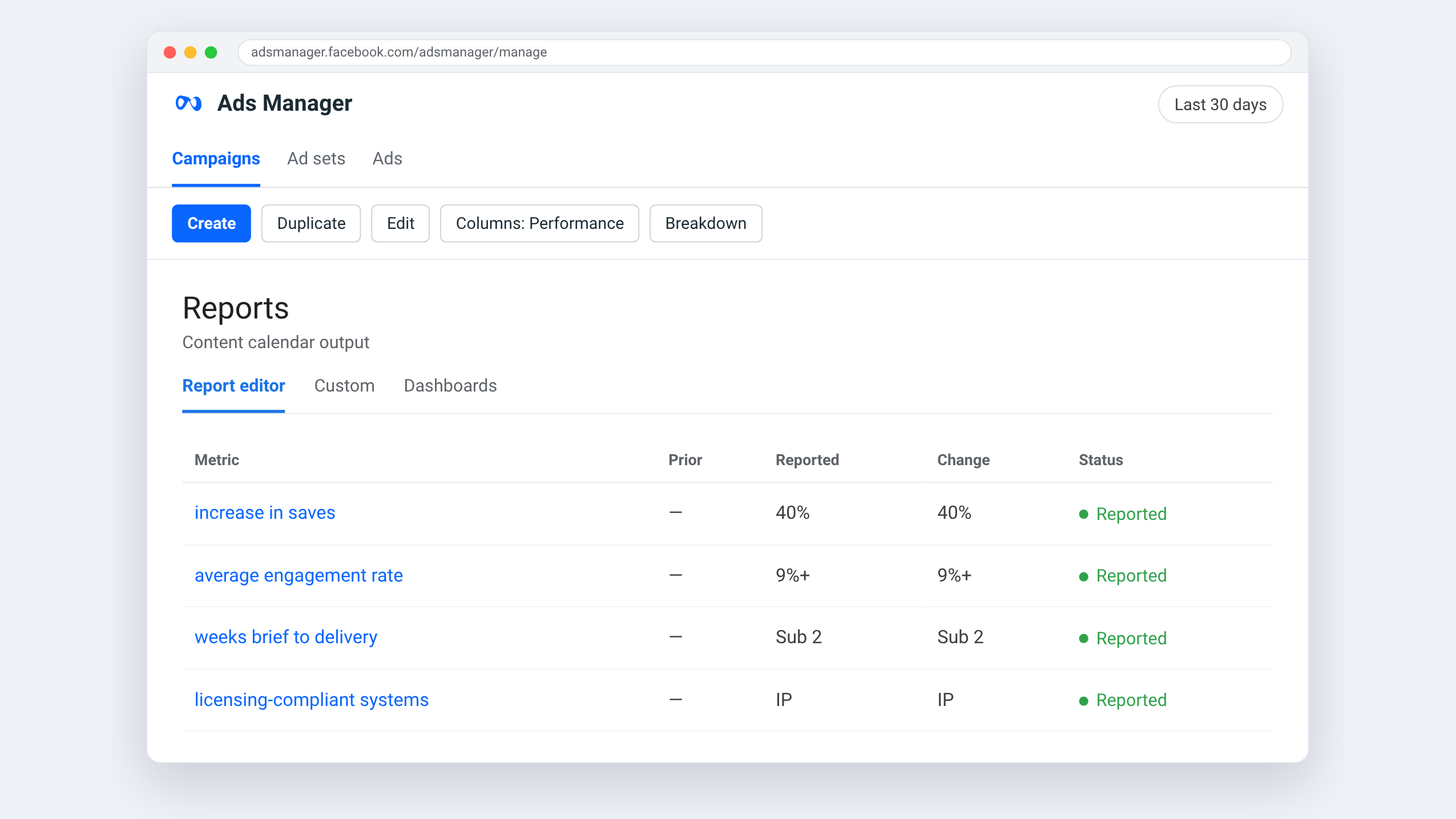Click Reported status for licensing-compliant systems
Image resolution: width=1456 pixels, height=819 pixels.
click(x=1123, y=700)
